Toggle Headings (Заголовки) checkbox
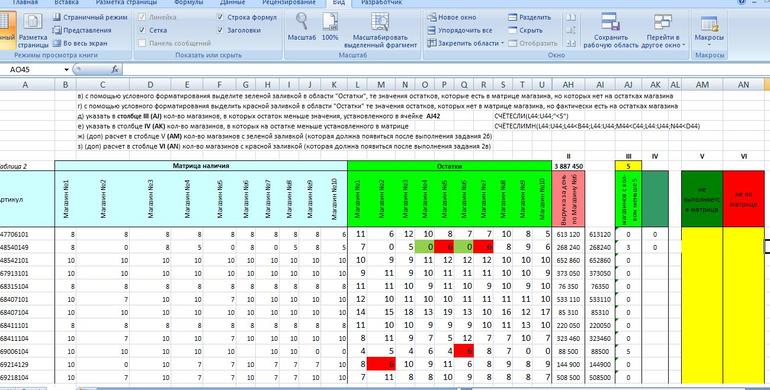This screenshot has height=390, width=770. pyautogui.click(x=220, y=30)
